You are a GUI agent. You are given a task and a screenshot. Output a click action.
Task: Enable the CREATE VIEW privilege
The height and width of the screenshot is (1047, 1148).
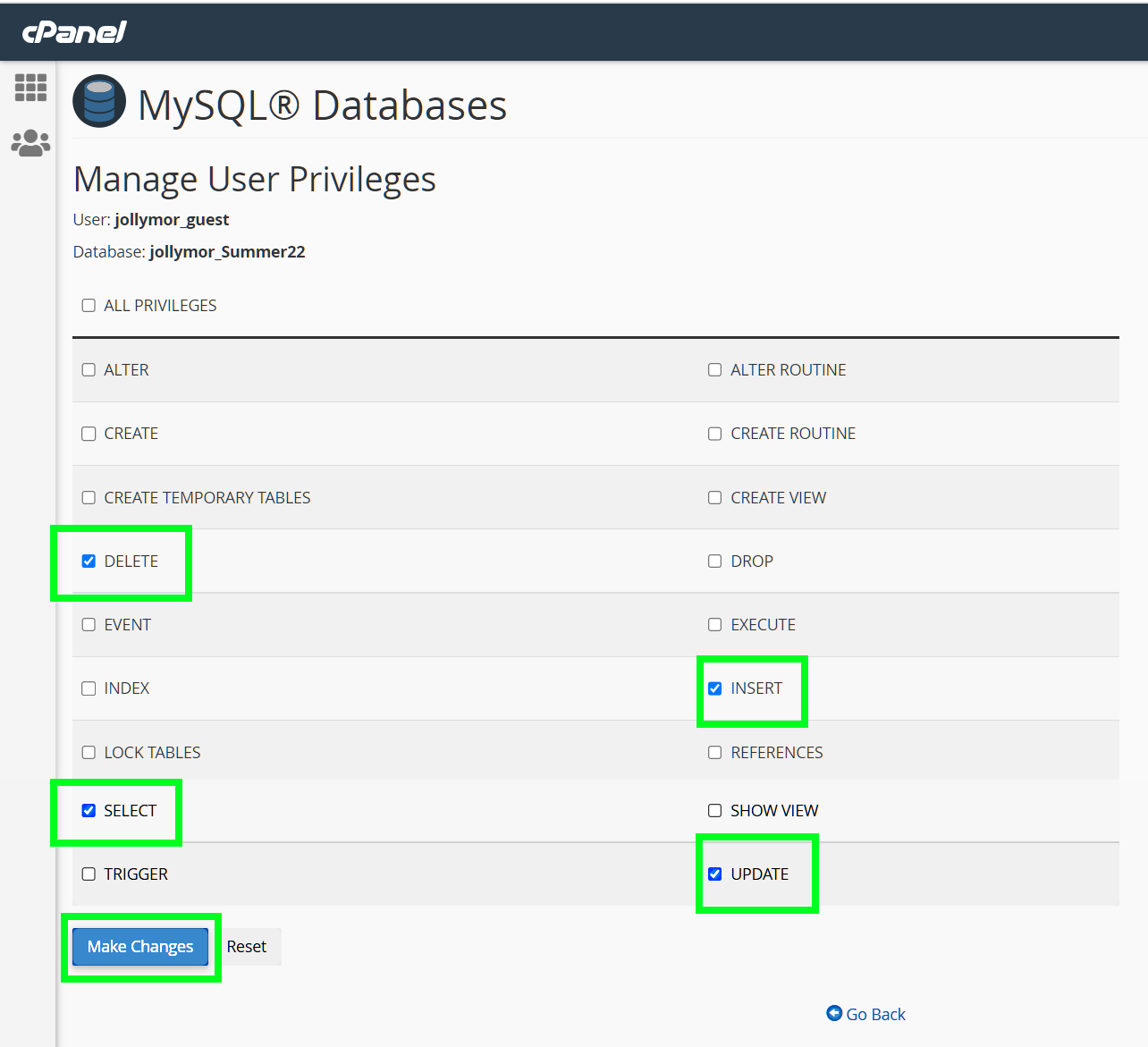point(715,498)
